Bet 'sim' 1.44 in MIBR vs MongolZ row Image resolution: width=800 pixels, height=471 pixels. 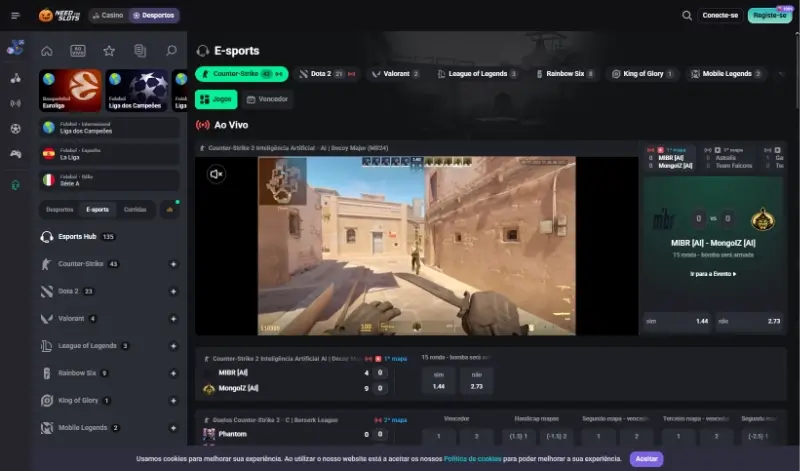point(439,381)
